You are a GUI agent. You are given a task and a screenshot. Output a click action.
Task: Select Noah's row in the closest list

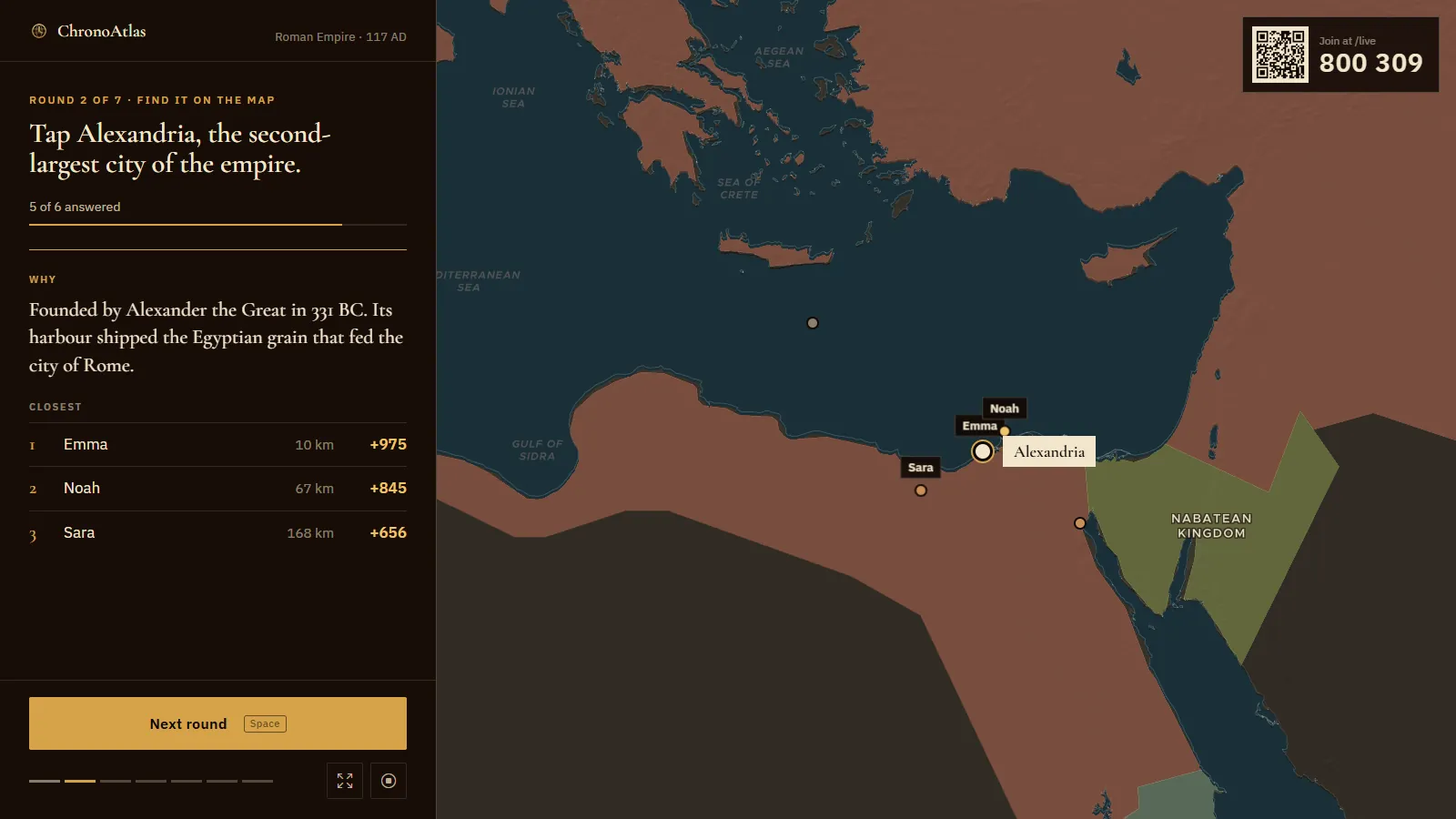(217, 489)
